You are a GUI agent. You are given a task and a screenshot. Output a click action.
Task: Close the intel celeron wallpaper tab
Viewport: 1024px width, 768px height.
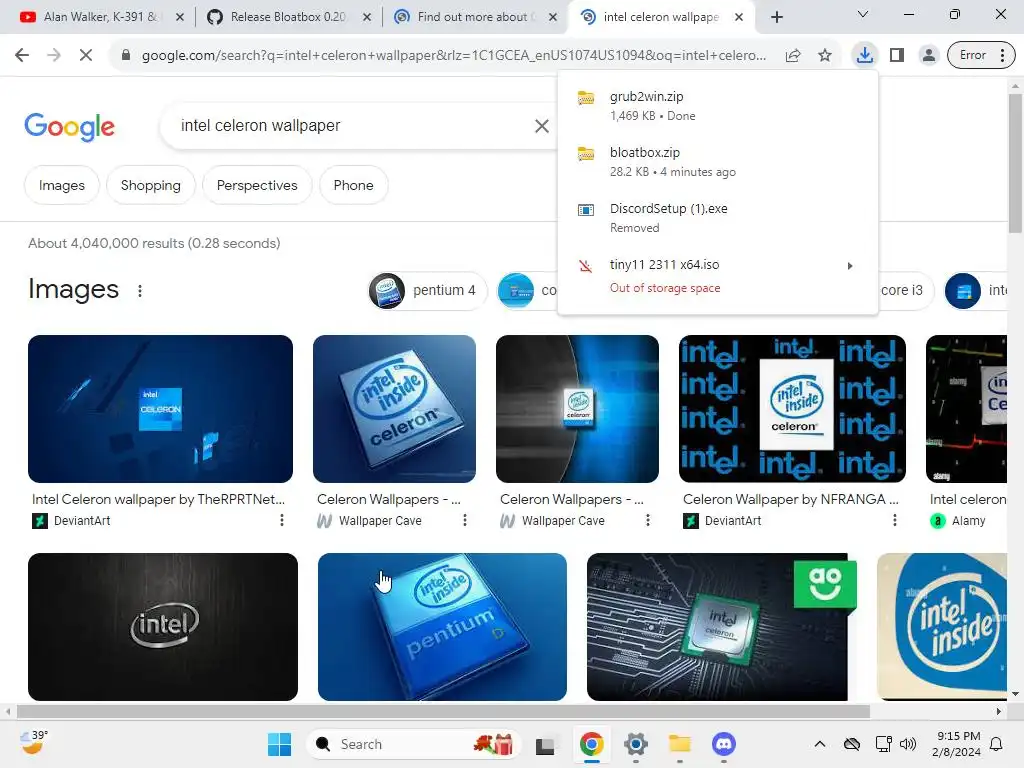point(739,17)
